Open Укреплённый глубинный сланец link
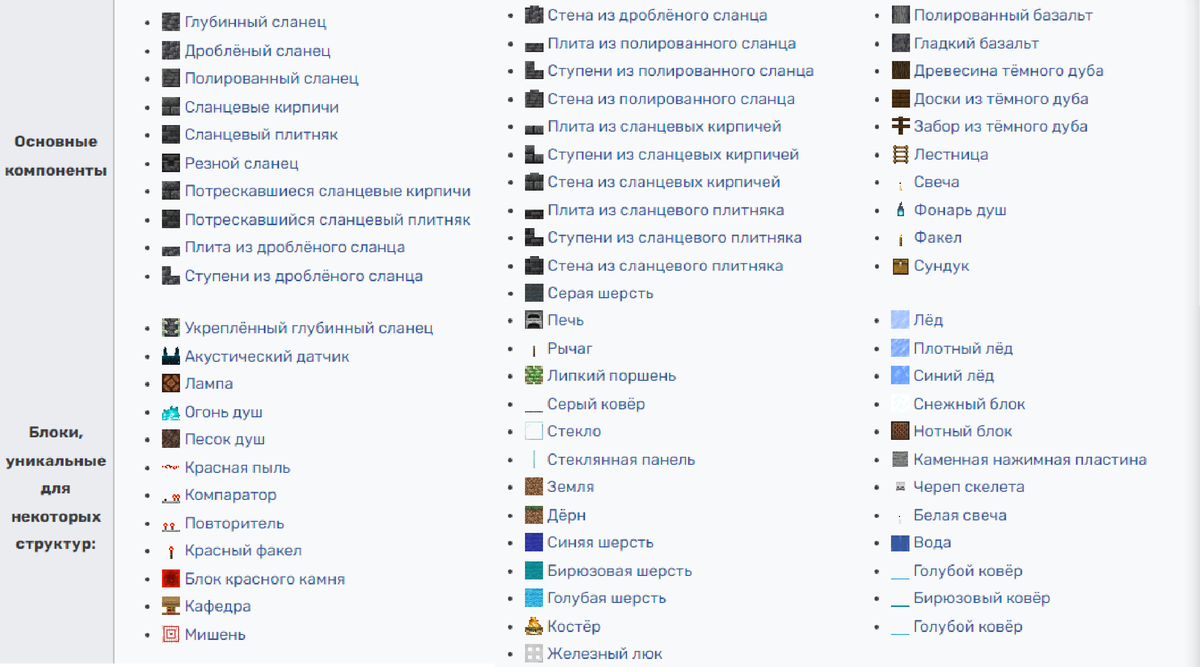 coord(309,328)
